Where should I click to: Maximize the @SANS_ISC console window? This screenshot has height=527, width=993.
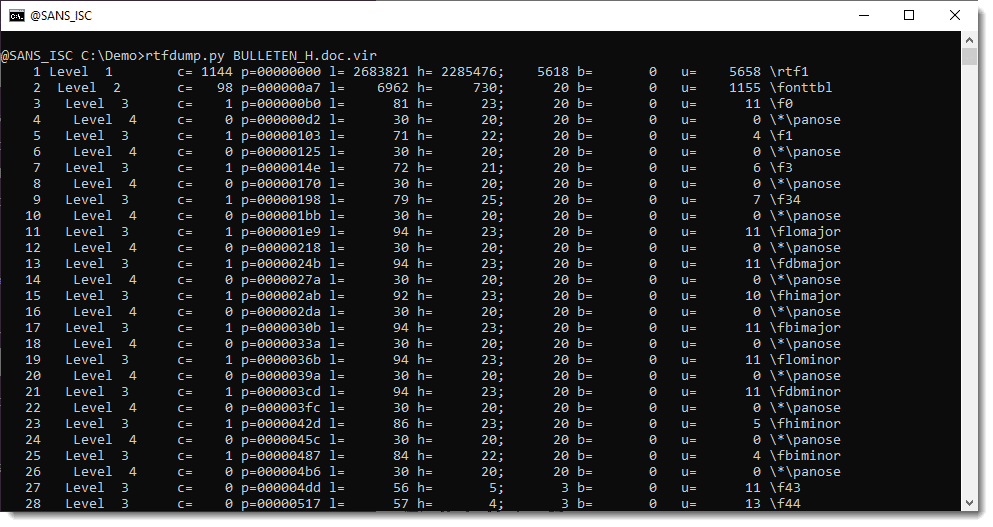coord(909,15)
